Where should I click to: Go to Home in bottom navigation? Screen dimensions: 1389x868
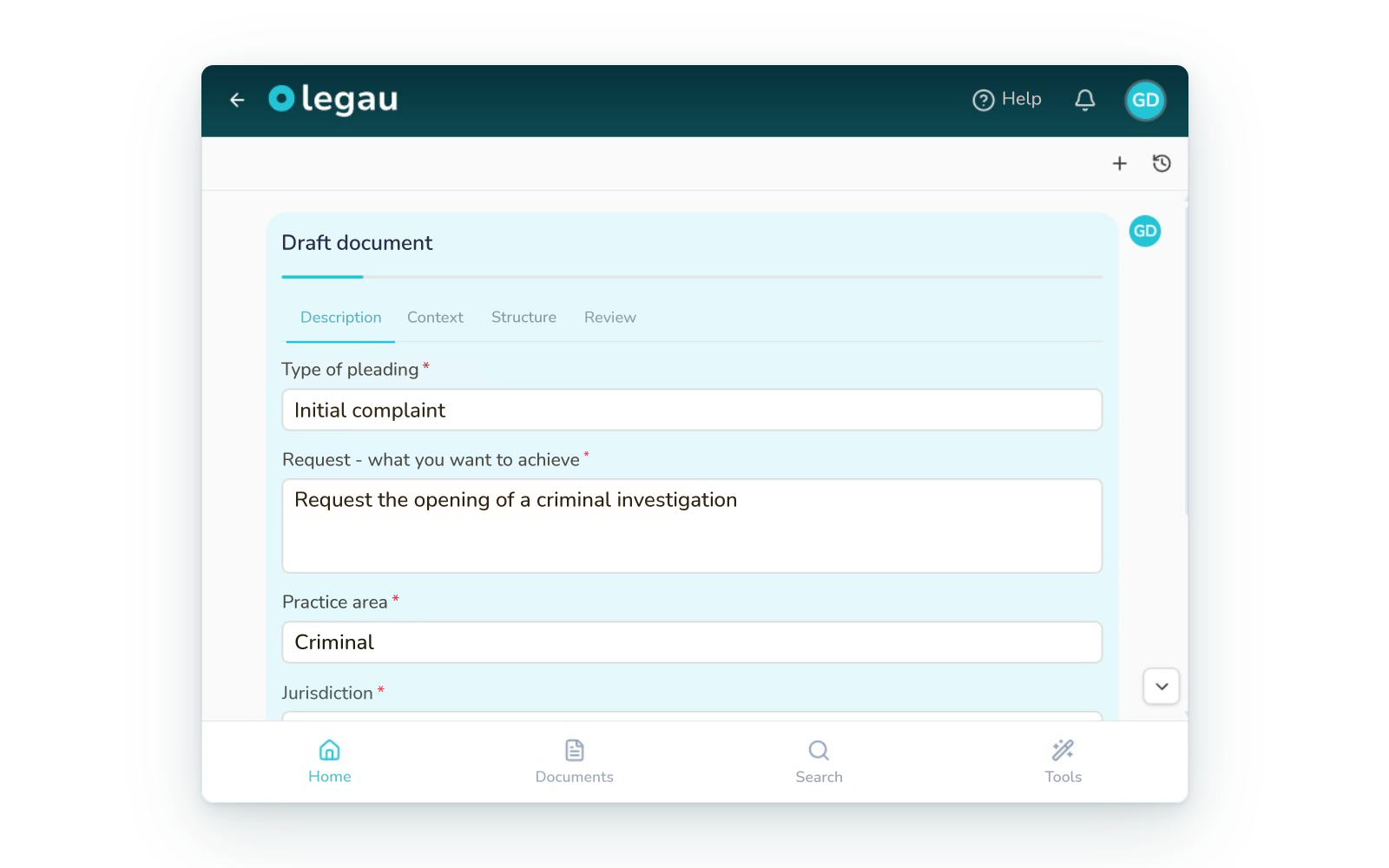[x=330, y=761]
